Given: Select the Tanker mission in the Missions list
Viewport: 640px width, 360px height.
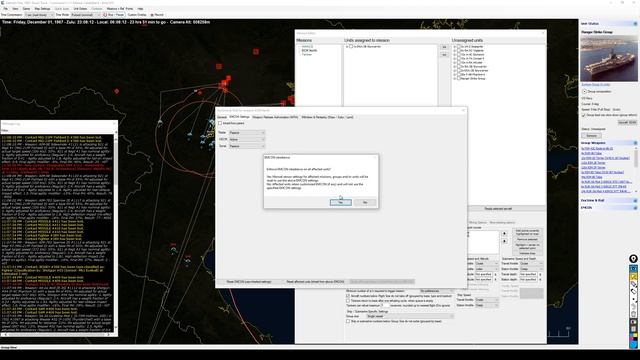Looking at the screenshot, I should pyautogui.click(x=307, y=54).
